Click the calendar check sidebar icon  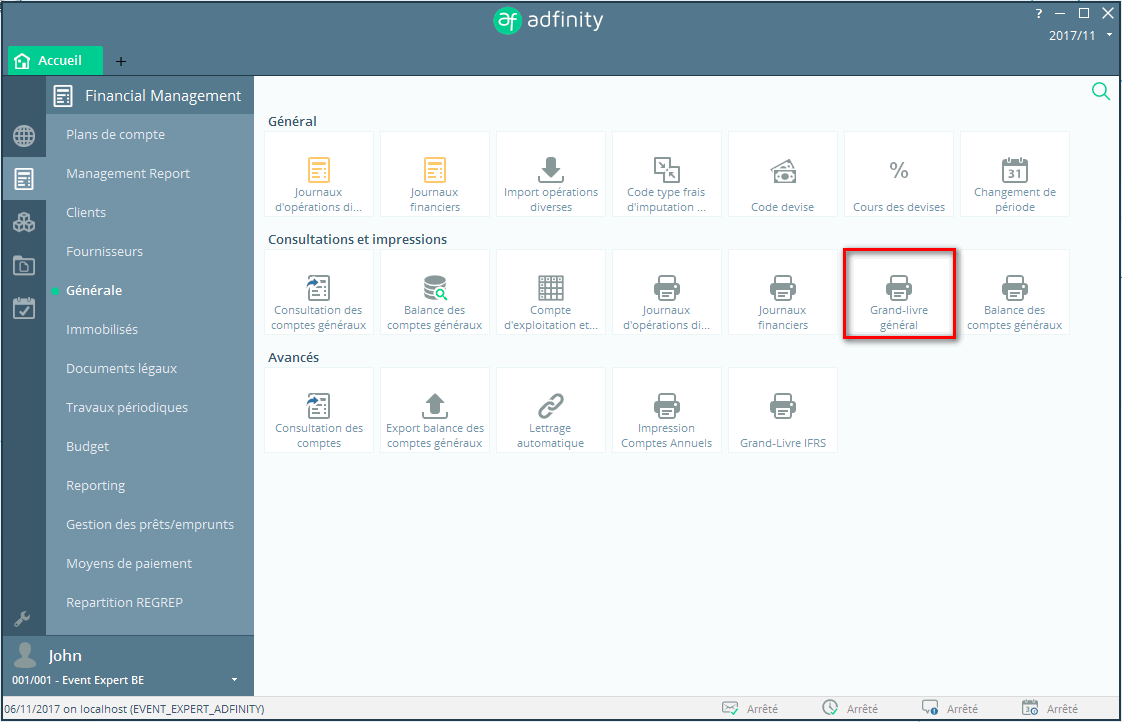[x=24, y=308]
